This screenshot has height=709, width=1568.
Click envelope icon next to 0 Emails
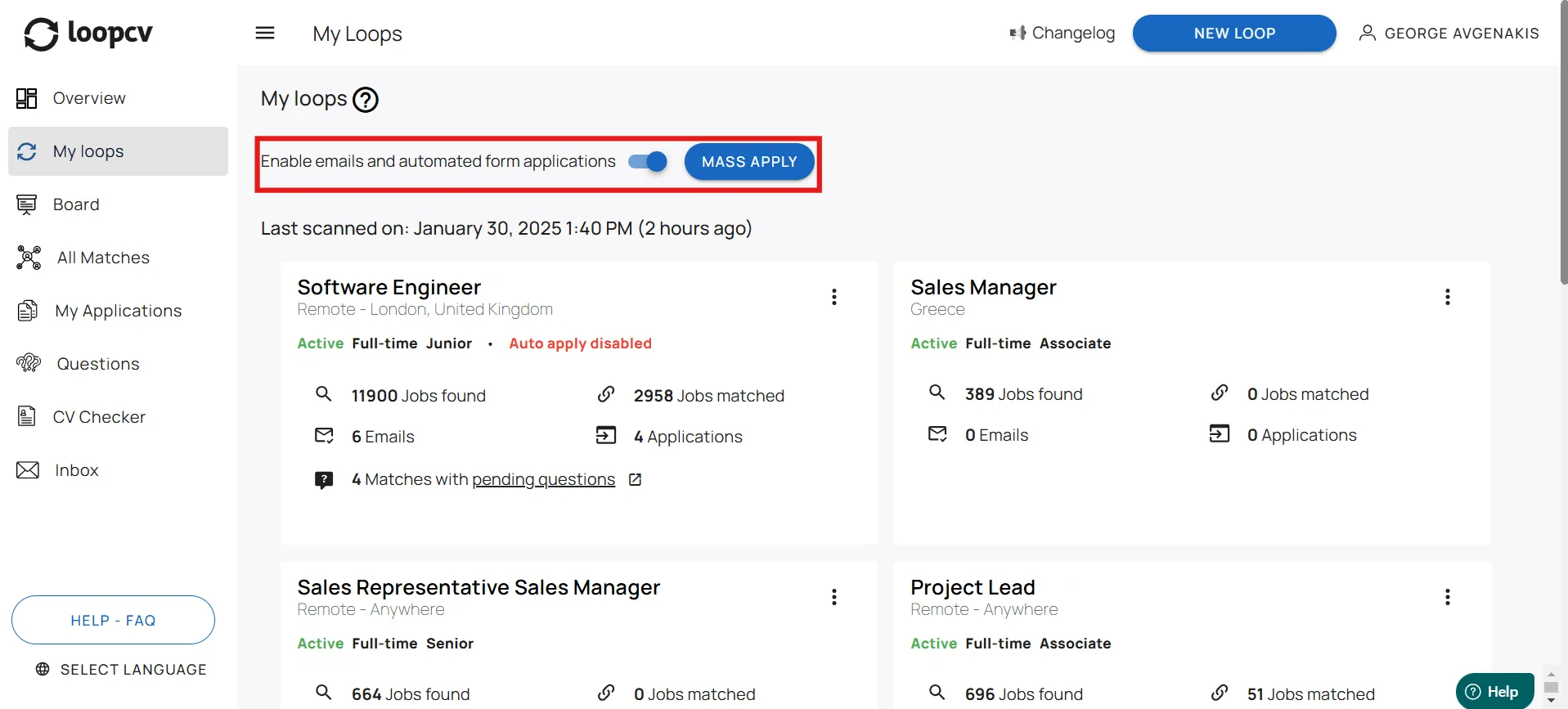[x=937, y=433]
